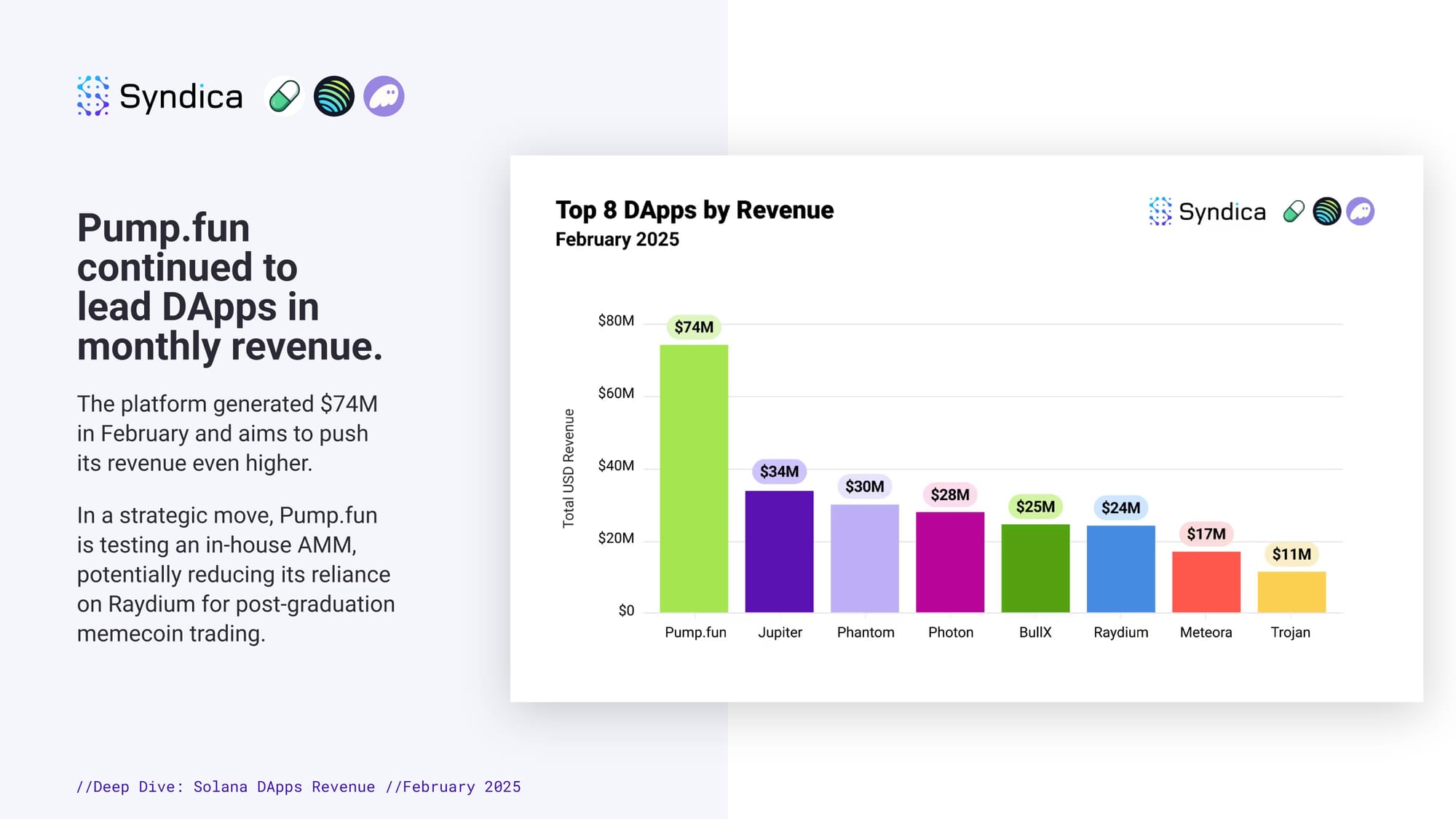The image size is (1456, 819).
Task: Click the small Phantom ghost icon in the chart card
Action: [1360, 212]
